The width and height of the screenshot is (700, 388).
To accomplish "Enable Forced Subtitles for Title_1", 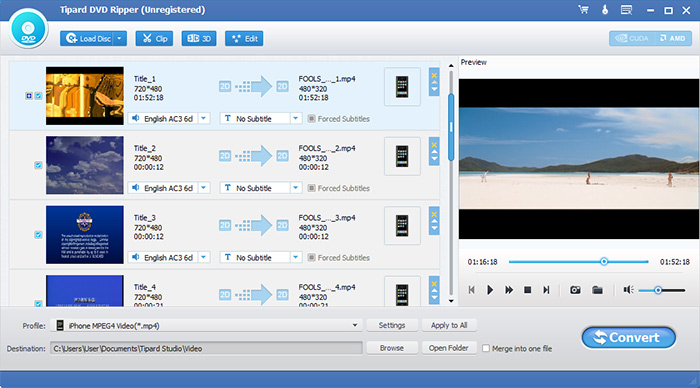I will tap(312, 119).
